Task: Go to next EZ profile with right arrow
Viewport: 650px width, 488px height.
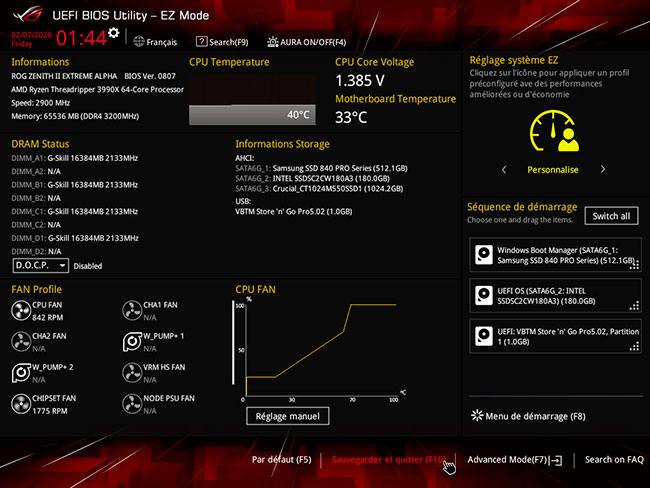Action: (x=601, y=170)
